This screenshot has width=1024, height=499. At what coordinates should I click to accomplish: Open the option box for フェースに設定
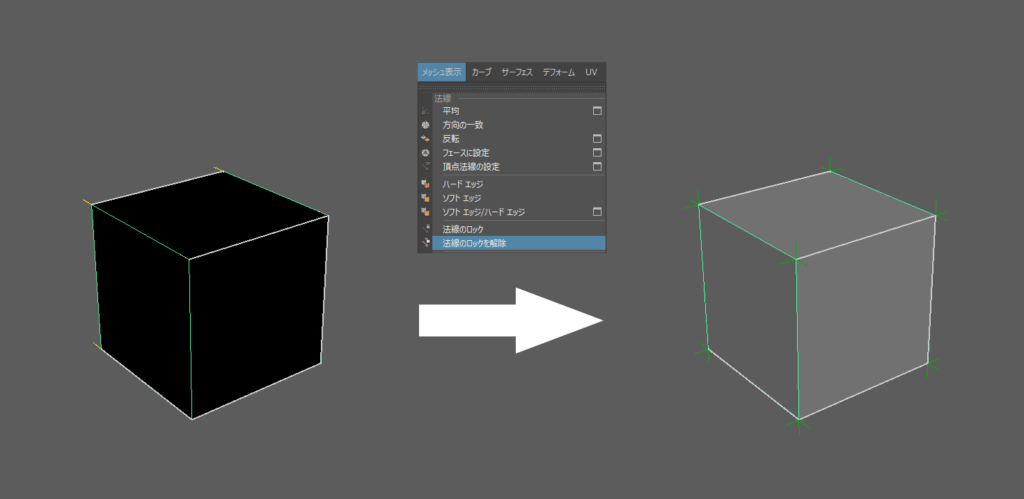click(x=597, y=152)
